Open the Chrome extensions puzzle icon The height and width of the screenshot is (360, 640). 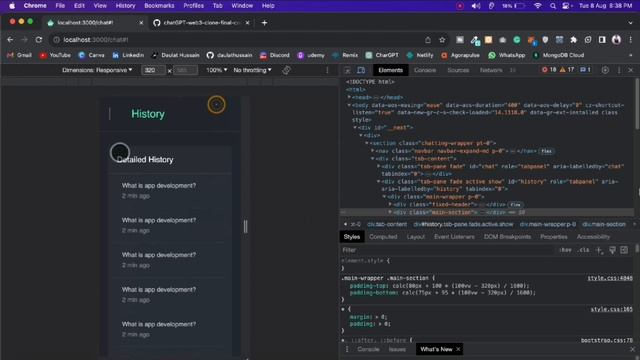pyautogui.click(x=573, y=40)
